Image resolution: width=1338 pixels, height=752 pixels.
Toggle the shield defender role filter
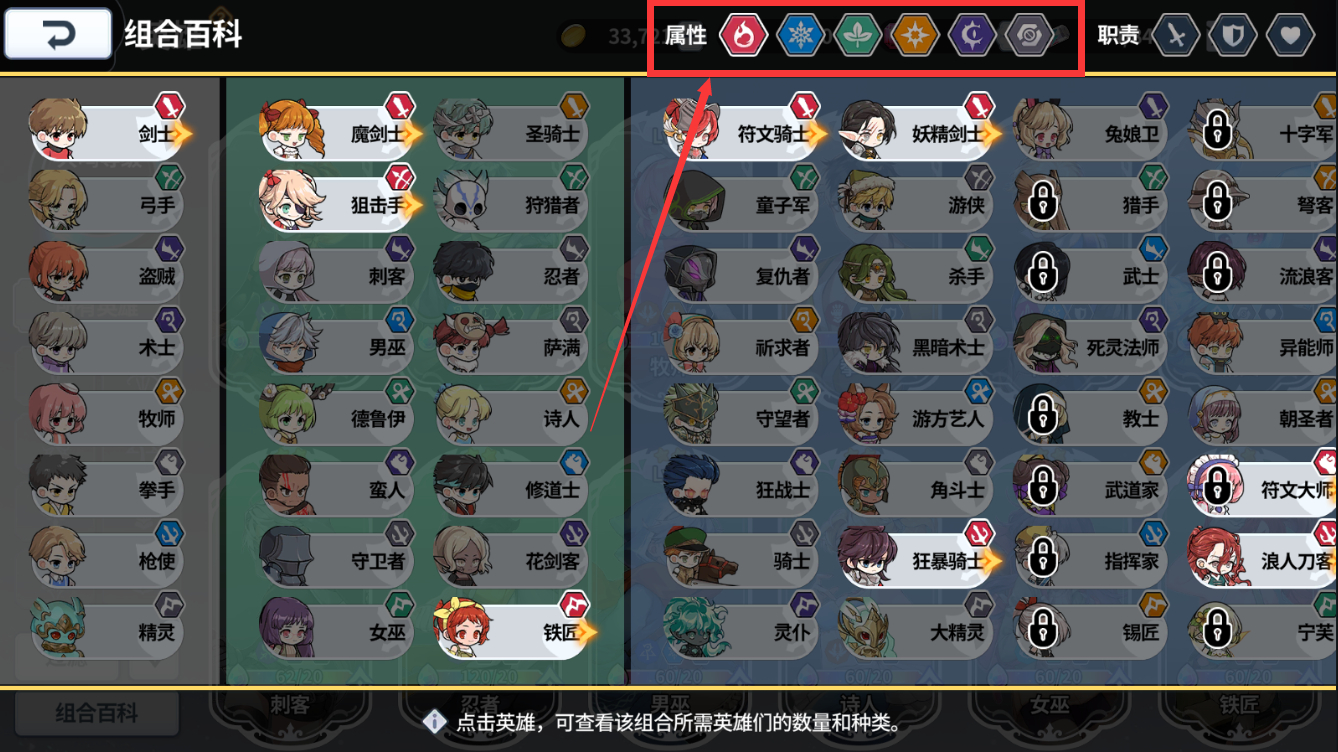coord(1233,36)
